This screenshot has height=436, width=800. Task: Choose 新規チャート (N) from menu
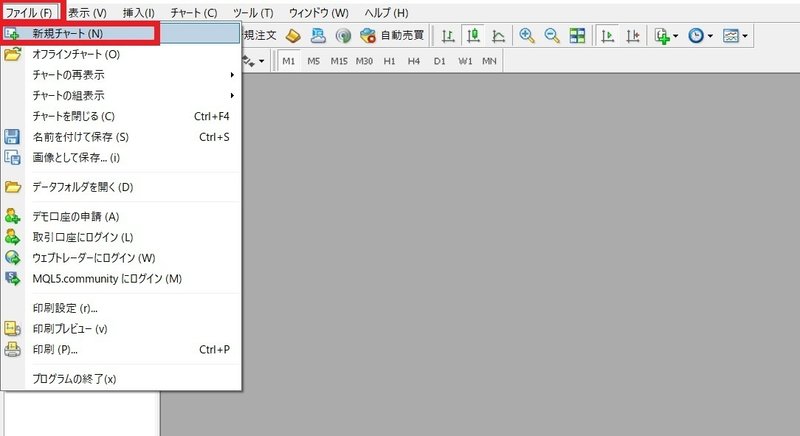coord(120,34)
